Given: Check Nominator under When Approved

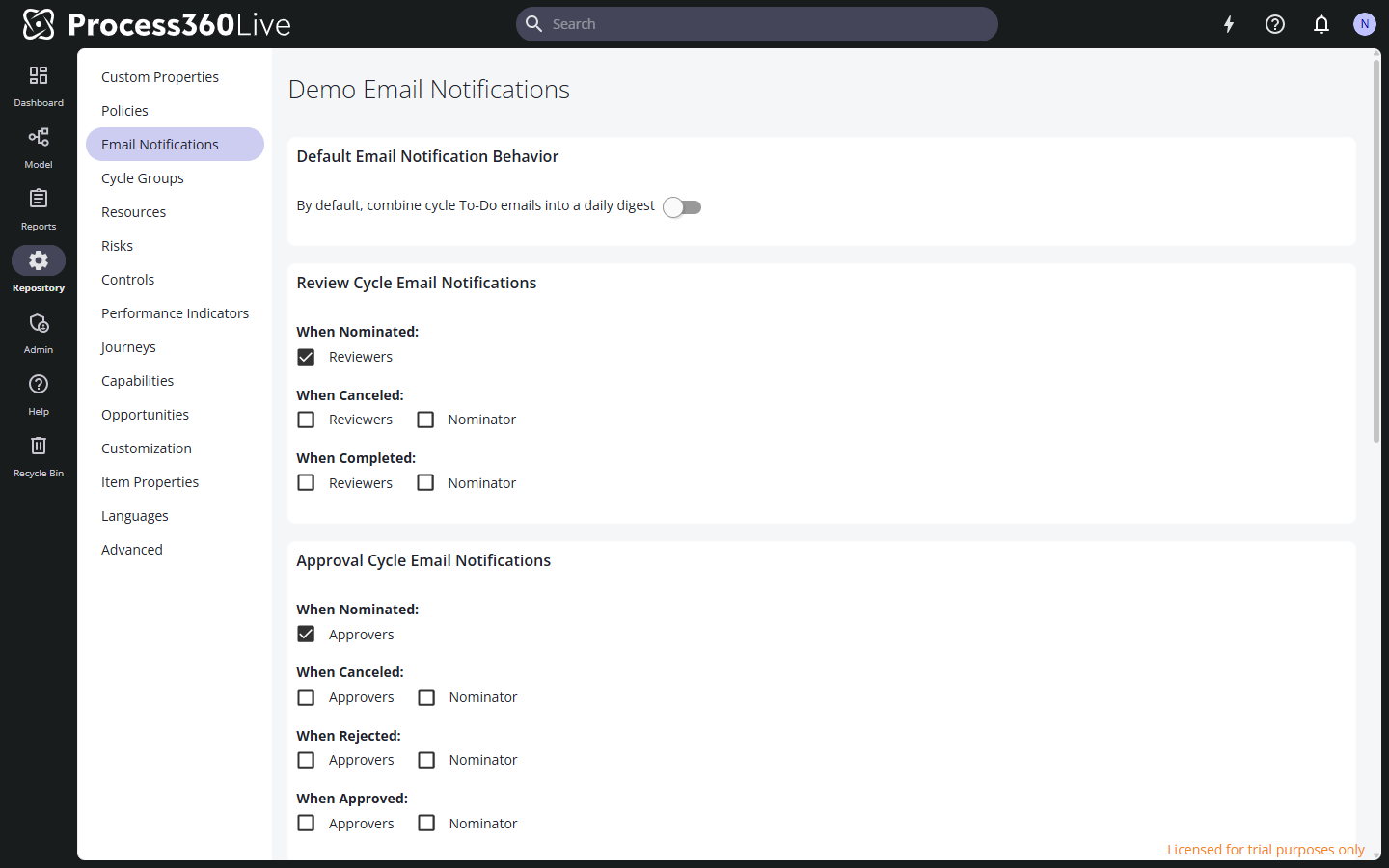Looking at the screenshot, I should 426,823.
